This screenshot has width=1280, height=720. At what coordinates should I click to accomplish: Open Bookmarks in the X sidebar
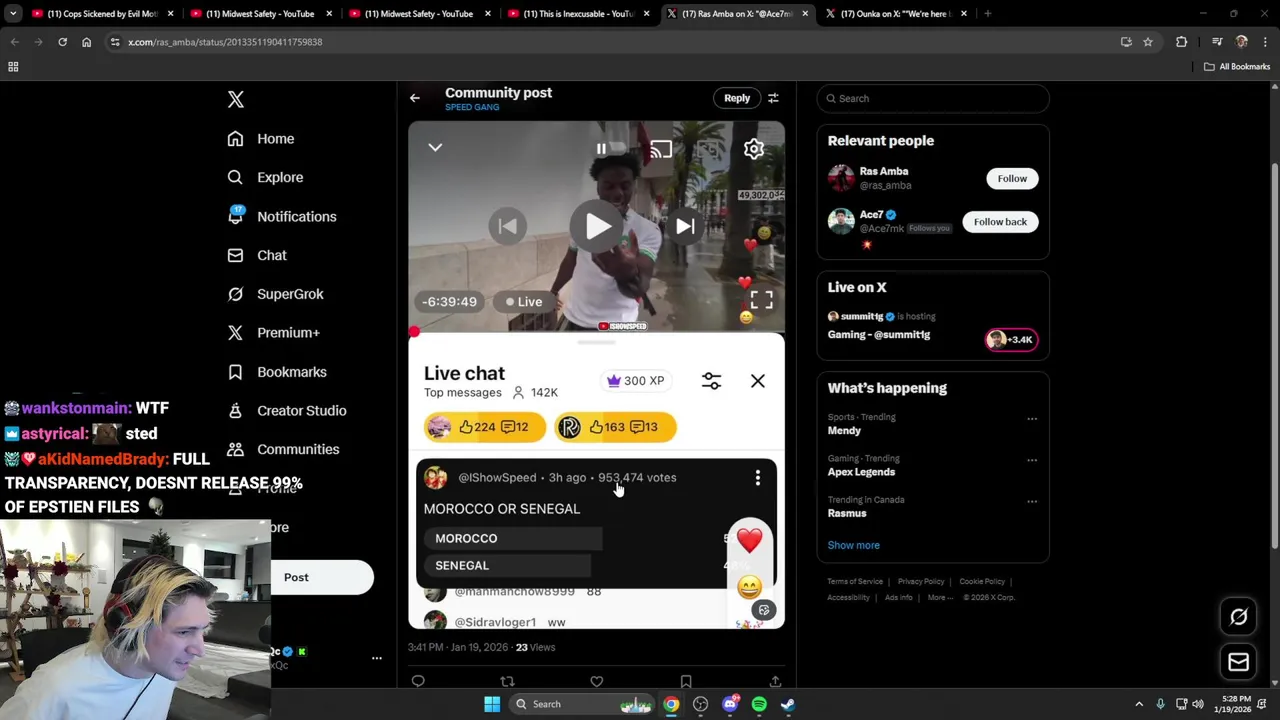click(x=277, y=372)
